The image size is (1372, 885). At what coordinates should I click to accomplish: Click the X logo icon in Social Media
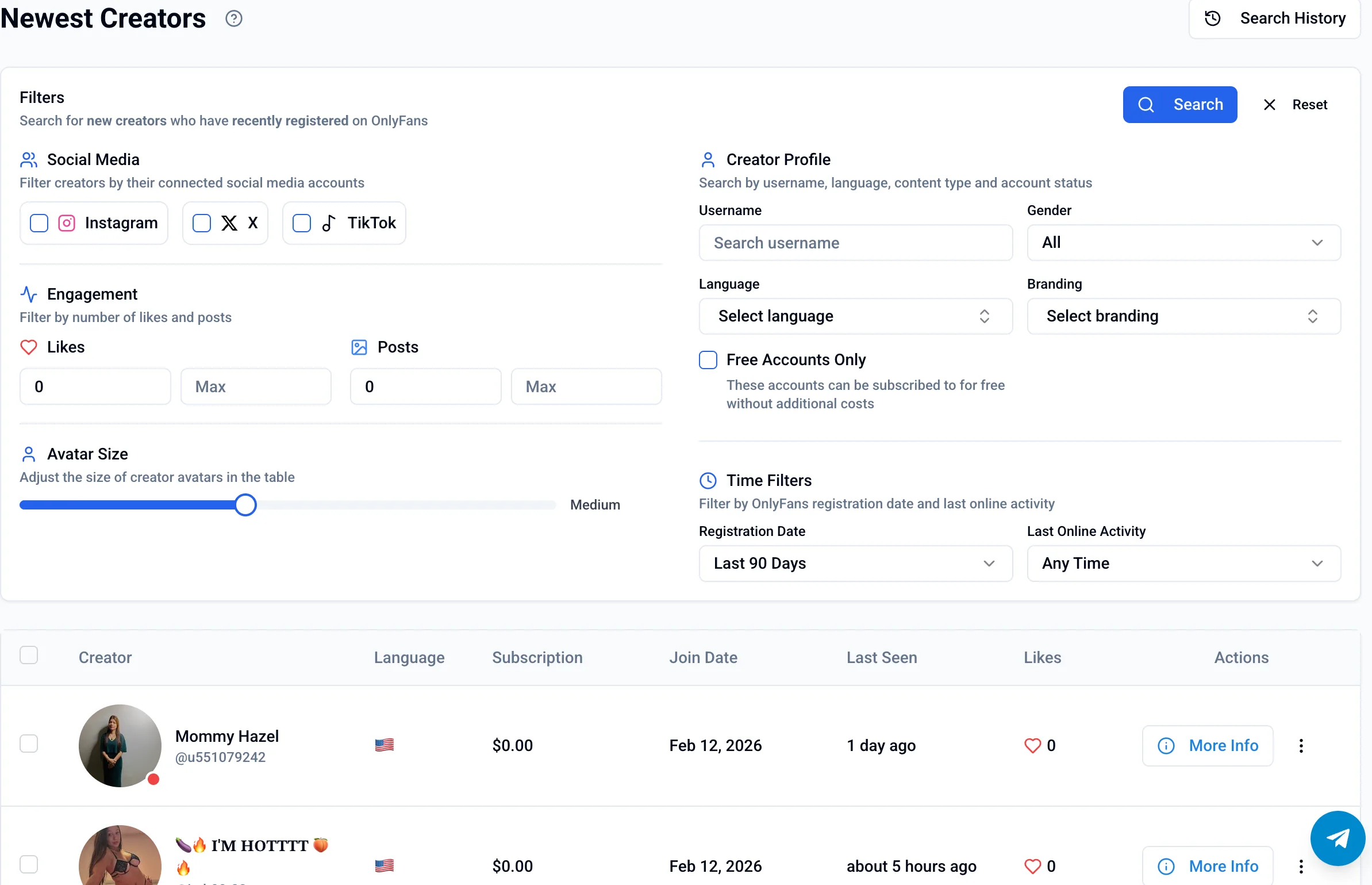tap(229, 223)
